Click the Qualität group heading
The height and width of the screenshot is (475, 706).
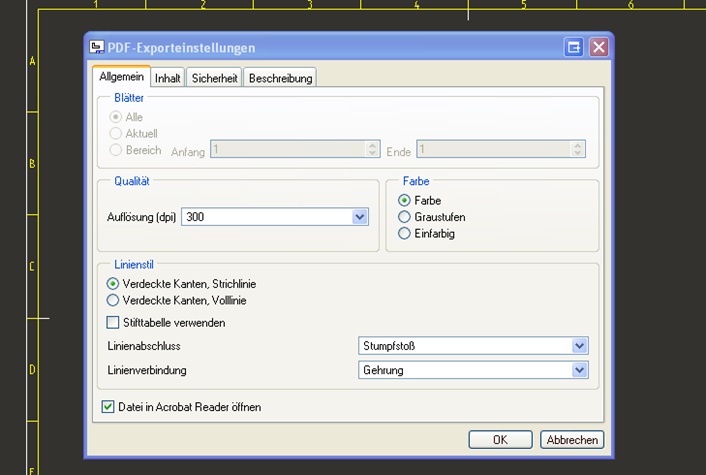131,181
